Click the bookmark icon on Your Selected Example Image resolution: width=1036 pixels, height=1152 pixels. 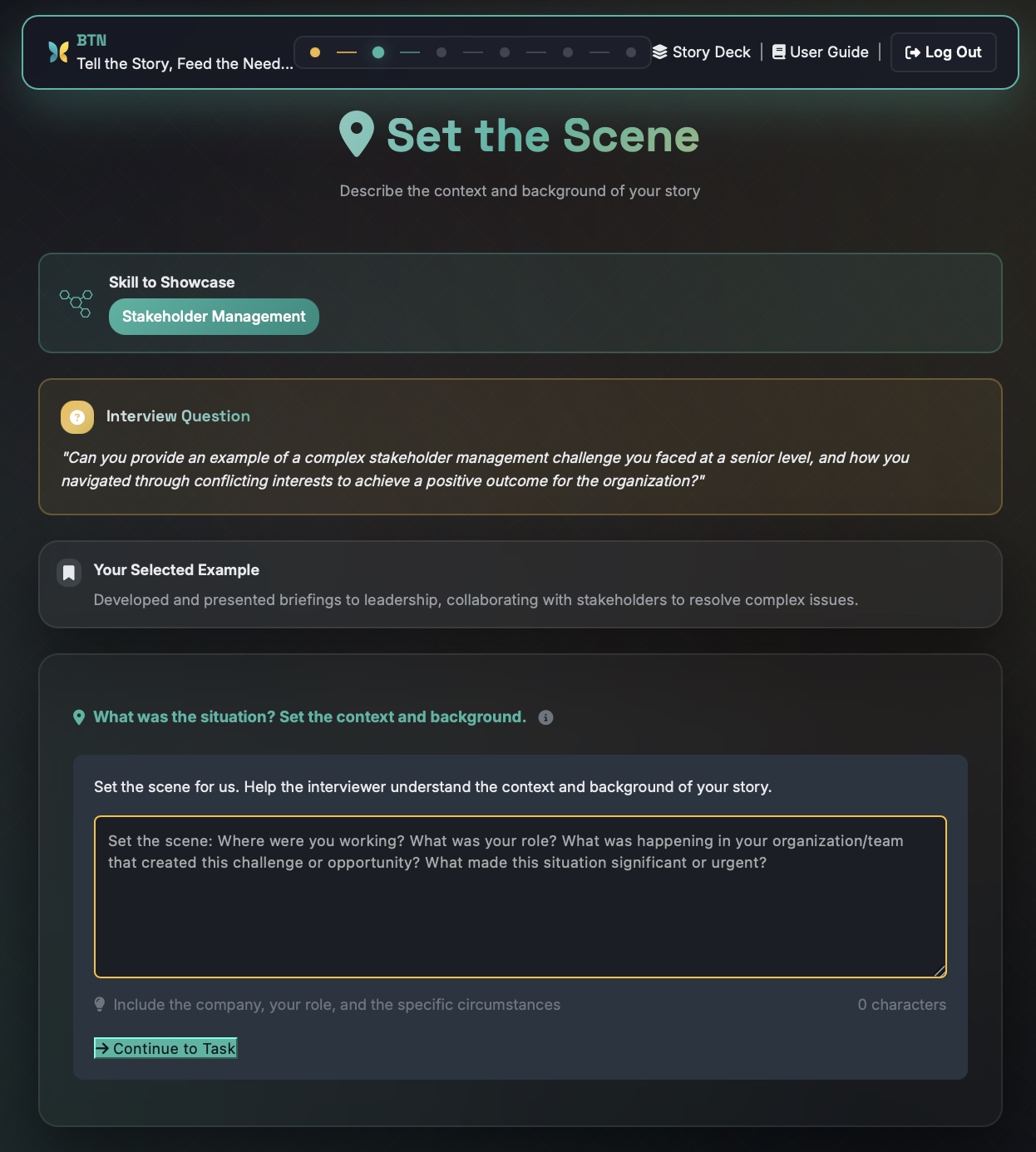click(69, 572)
